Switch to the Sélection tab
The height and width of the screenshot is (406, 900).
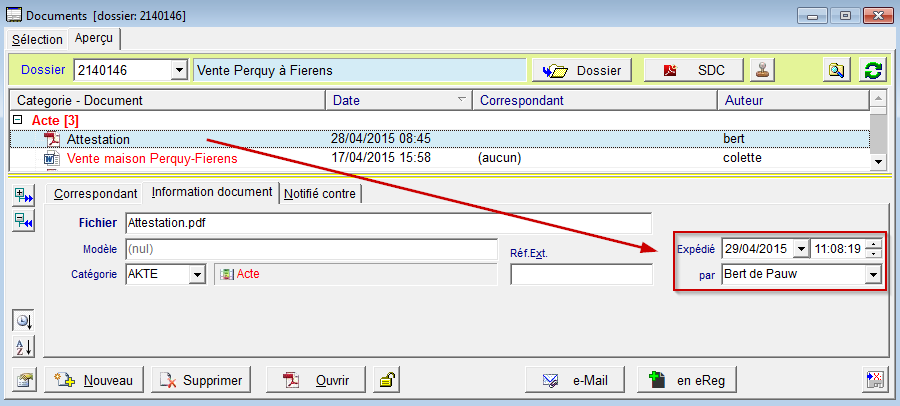[37, 40]
